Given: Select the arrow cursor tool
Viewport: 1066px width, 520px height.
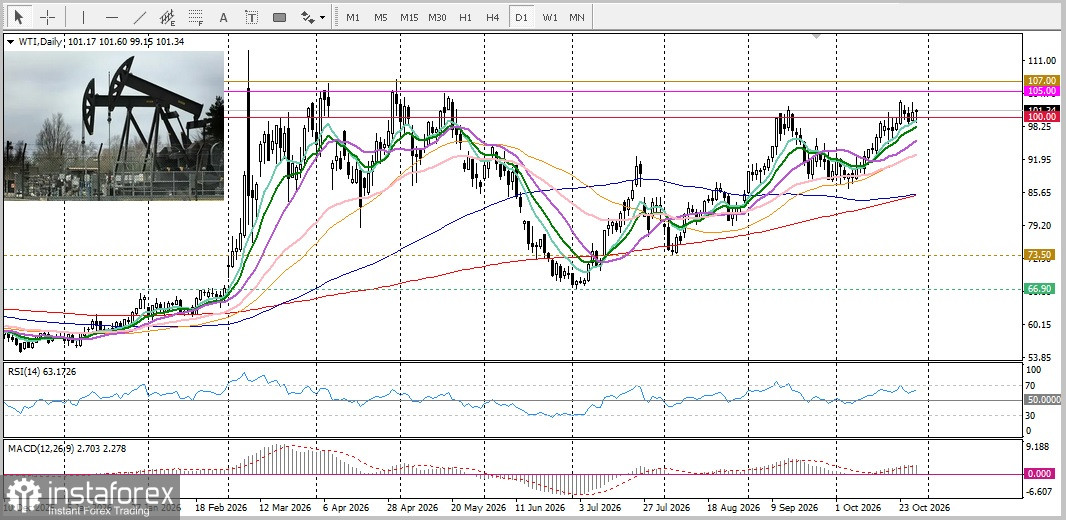Looking at the screenshot, I should (x=18, y=17).
